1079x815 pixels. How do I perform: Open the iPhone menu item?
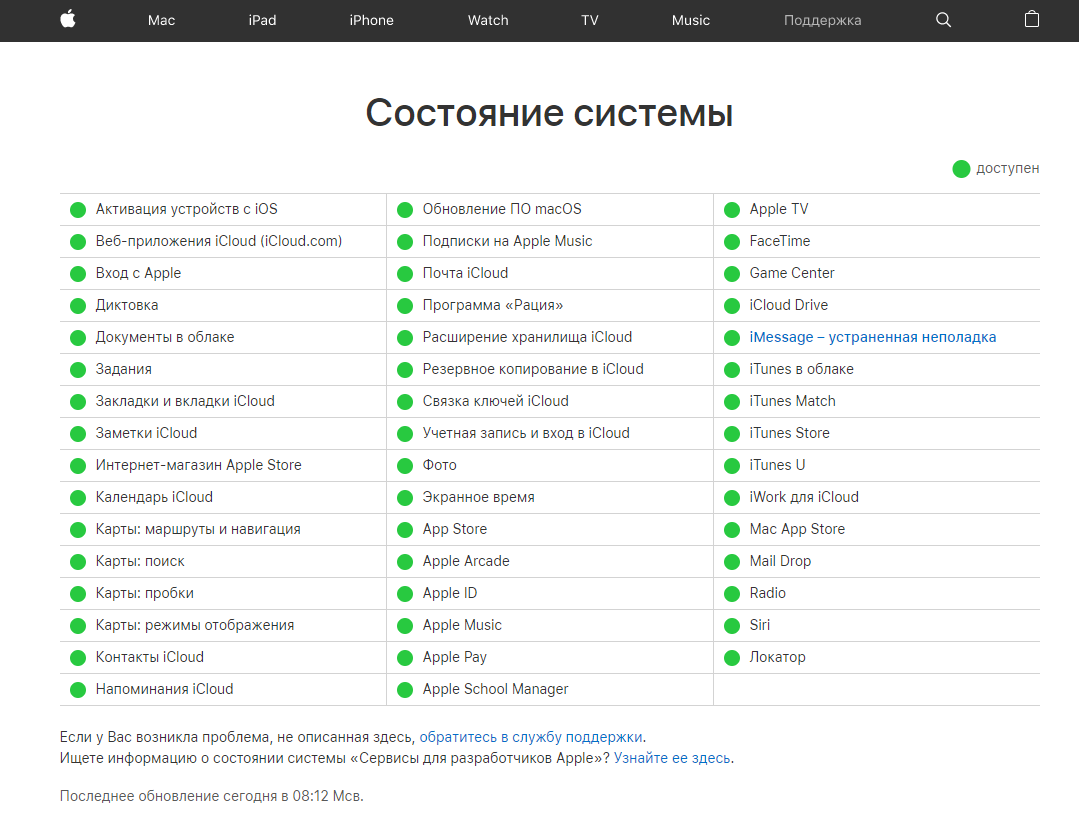click(x=371, y=21)
